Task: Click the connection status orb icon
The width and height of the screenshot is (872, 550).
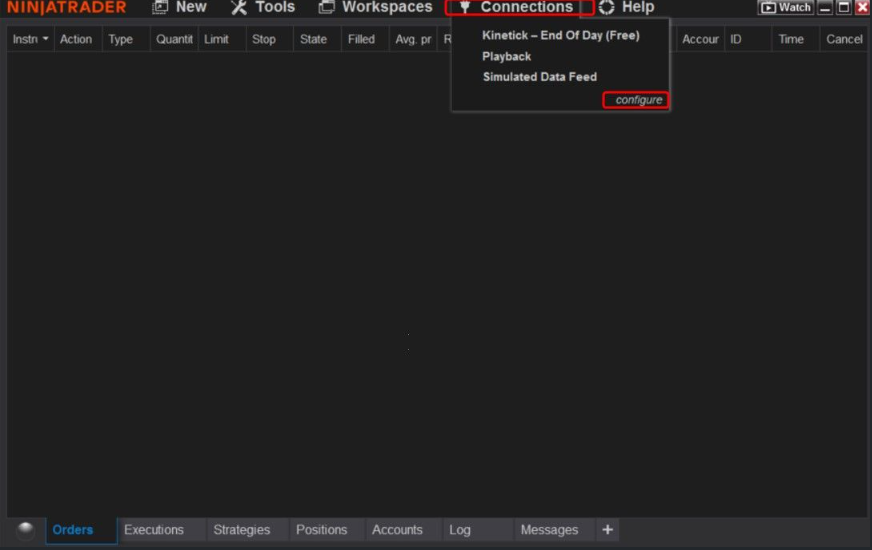Action: [25, 529]
